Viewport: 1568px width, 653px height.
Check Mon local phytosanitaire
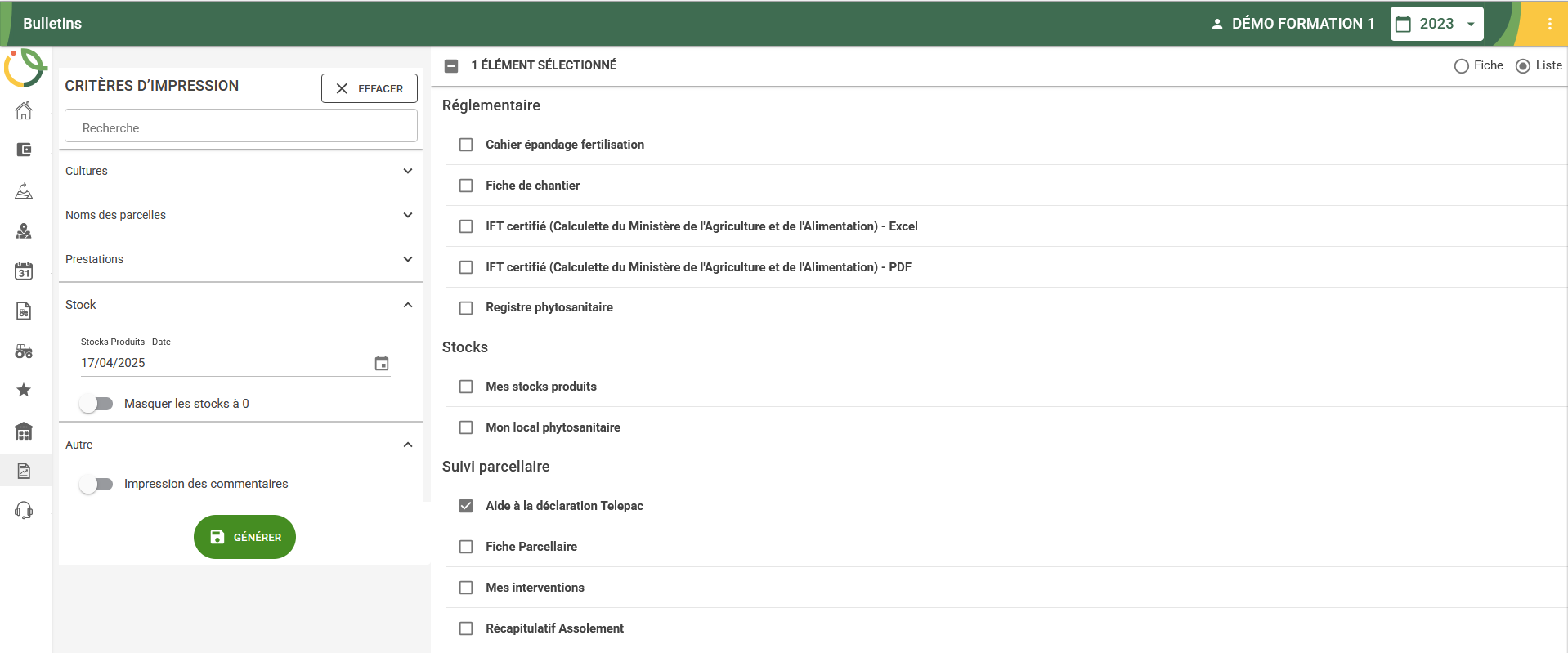(466, 427)
